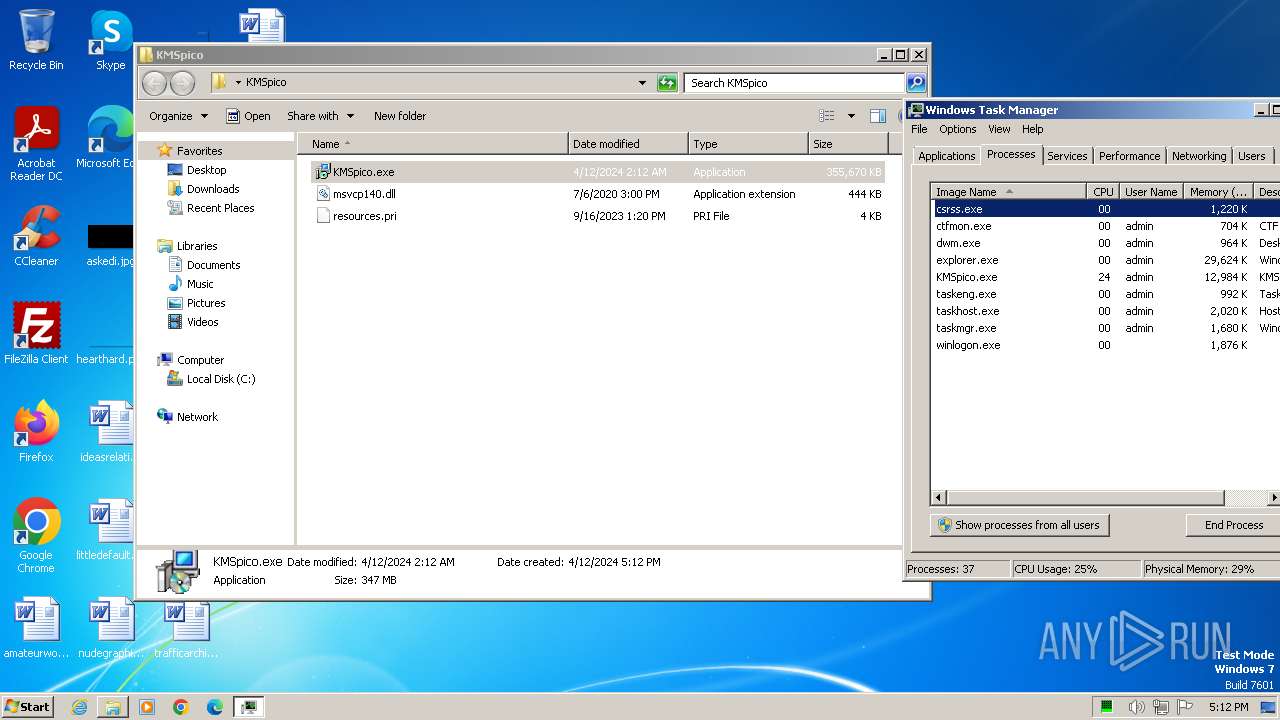Launch Firefox from the desktop
Viewport: 1280px width, 720px height.
coord(36,432)
